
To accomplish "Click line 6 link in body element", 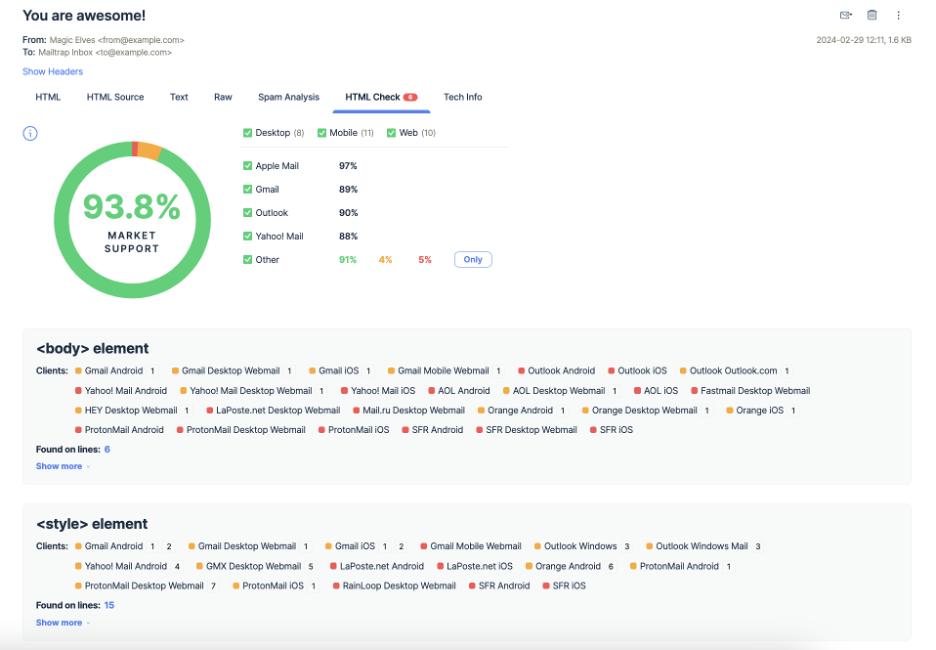I will point(107,449).
